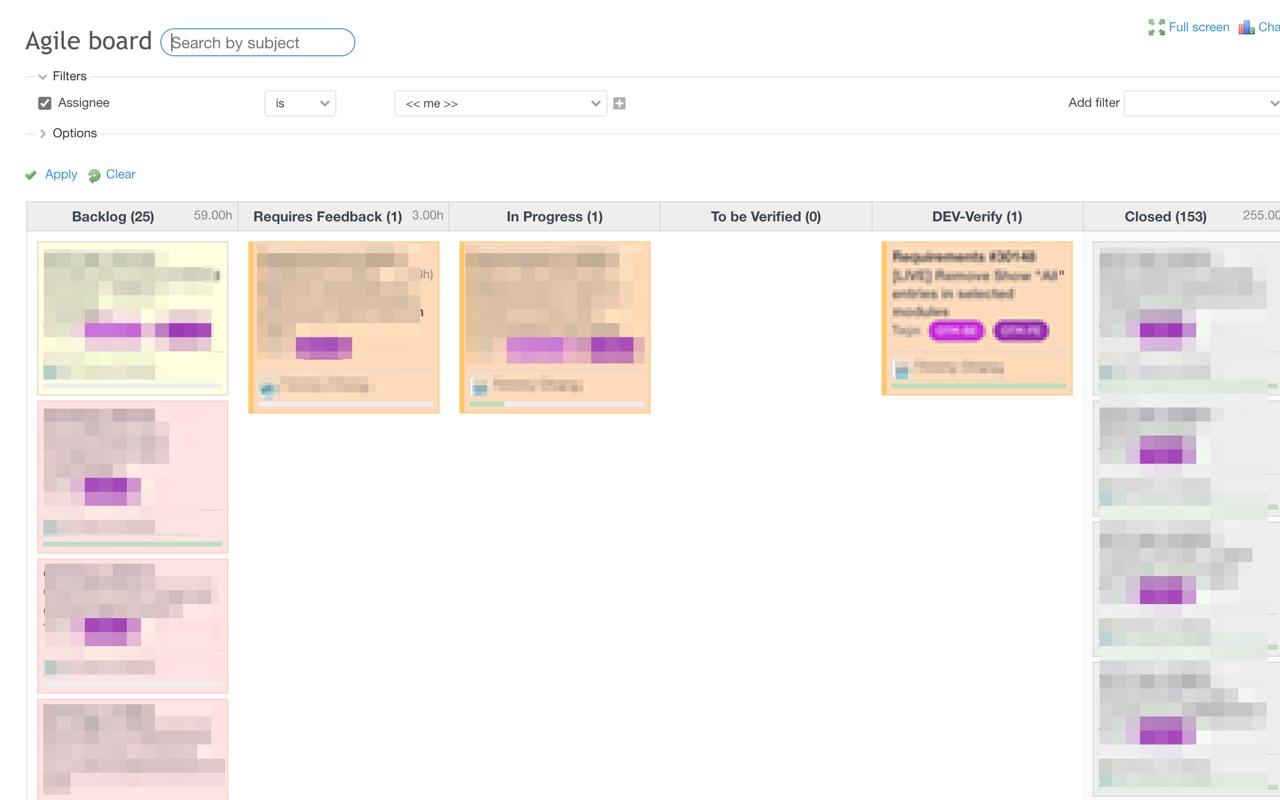Click the plus icon next to assignee value
Viewport: 1280px width, 800px height.
[x=620, y=103]
